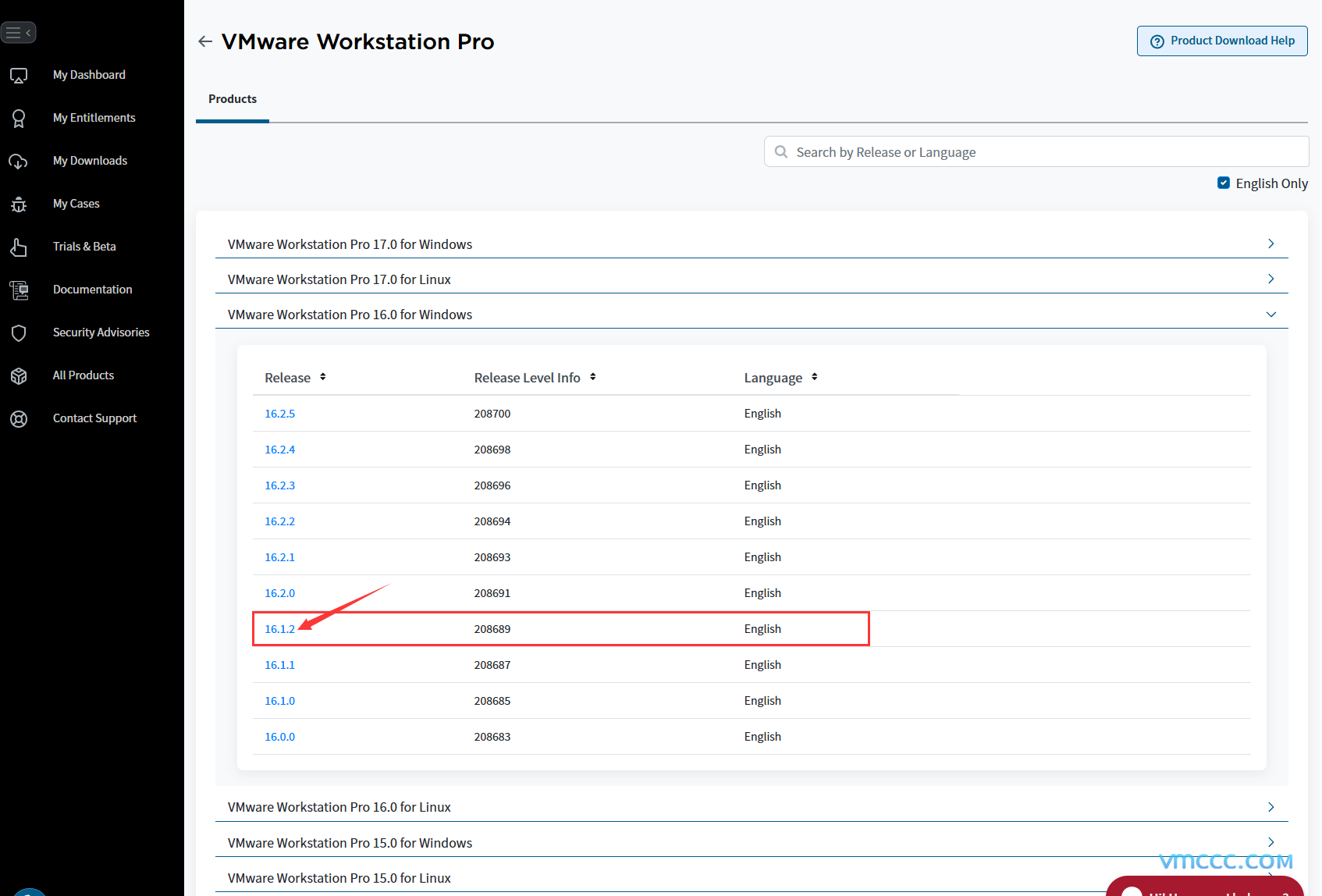1322x896 pixels.
Task: Click Product Download Help button
Action: [1222, 41]
